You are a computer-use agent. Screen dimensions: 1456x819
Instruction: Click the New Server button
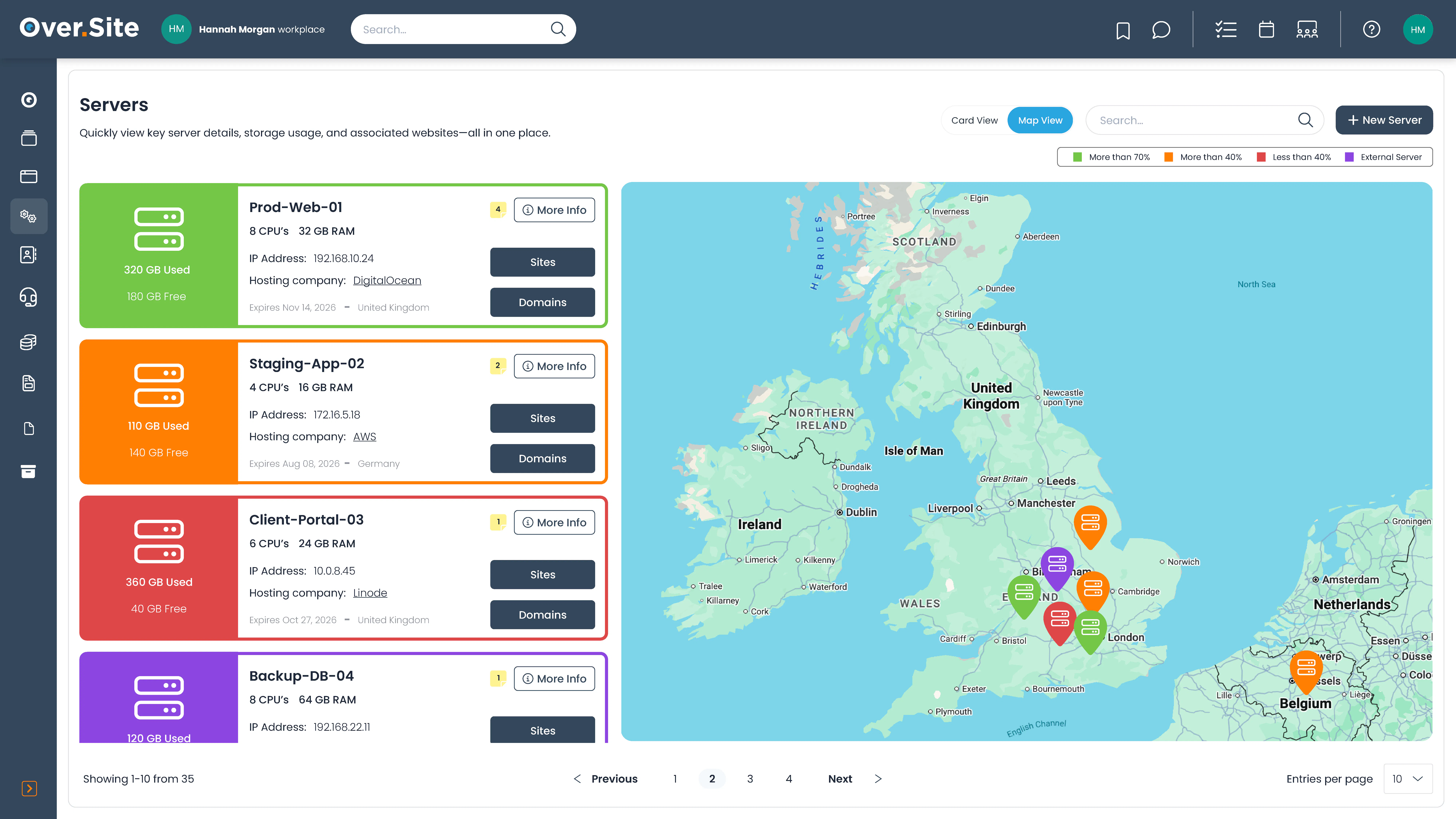pos(1384,120)
